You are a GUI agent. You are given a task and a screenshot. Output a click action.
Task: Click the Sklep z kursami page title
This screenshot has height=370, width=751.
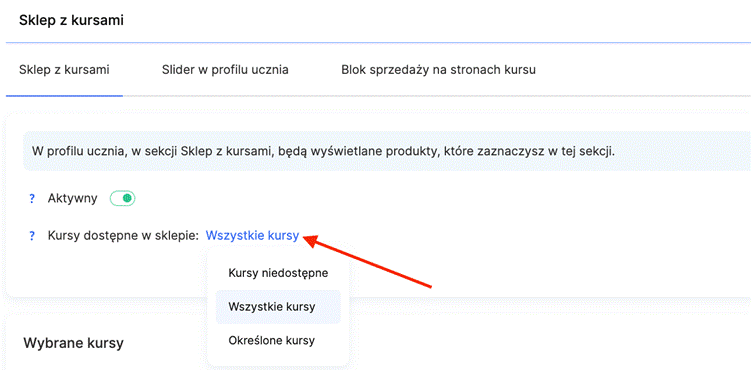(x=71, y=21)
